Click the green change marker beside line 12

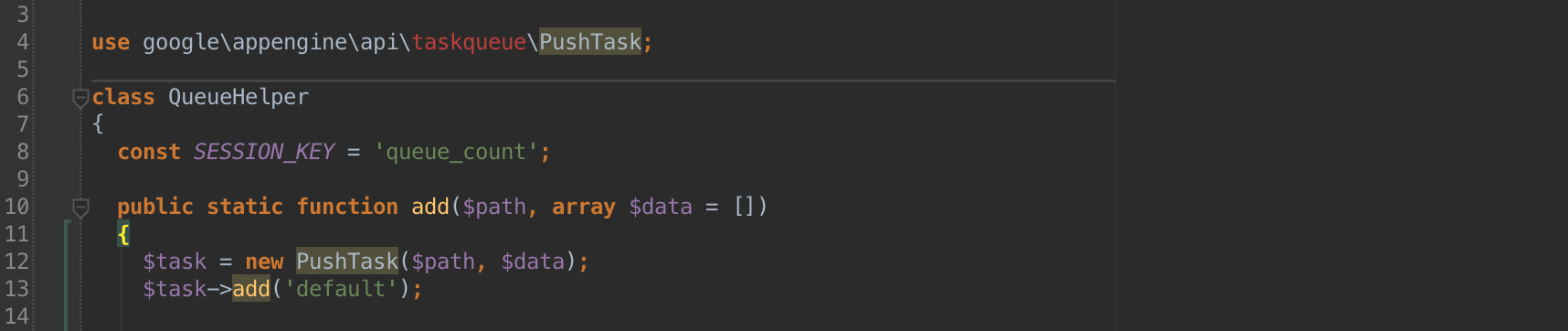point(67,274)
